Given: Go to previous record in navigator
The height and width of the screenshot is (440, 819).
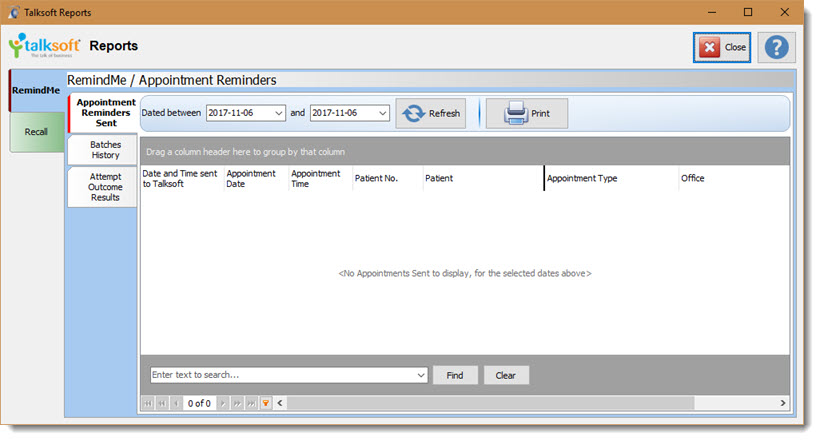Looking at the screenshot, I should [x=177, y=403].
